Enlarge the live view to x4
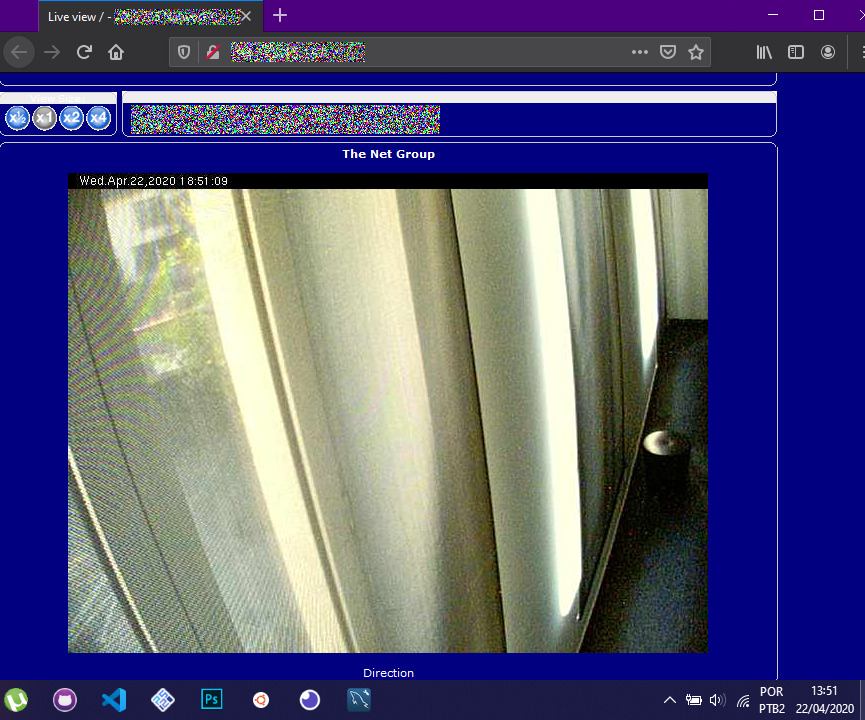Screen dimensions: 865x720 (x=98, y=118)
